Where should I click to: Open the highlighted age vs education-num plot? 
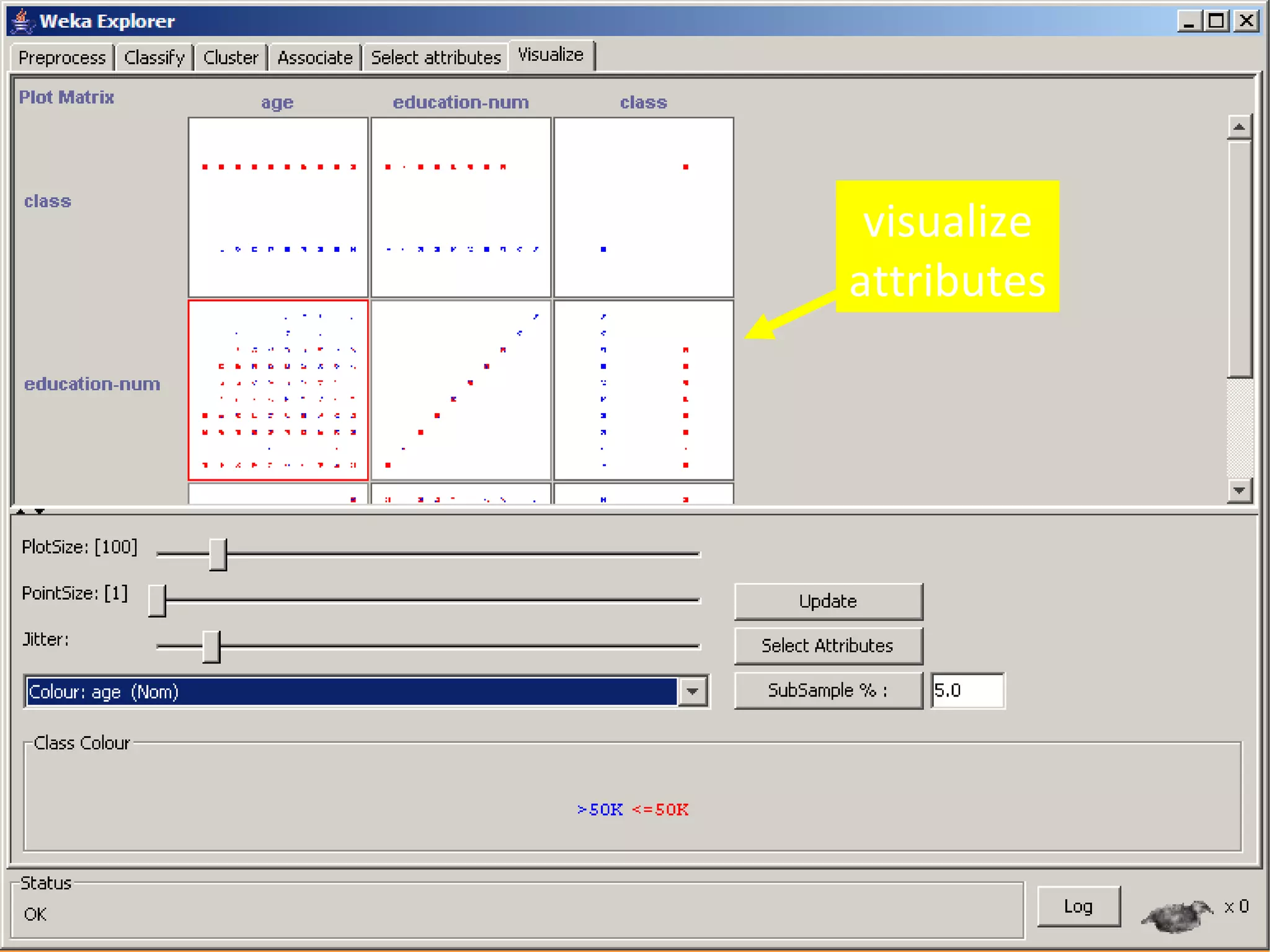[278, 390]
